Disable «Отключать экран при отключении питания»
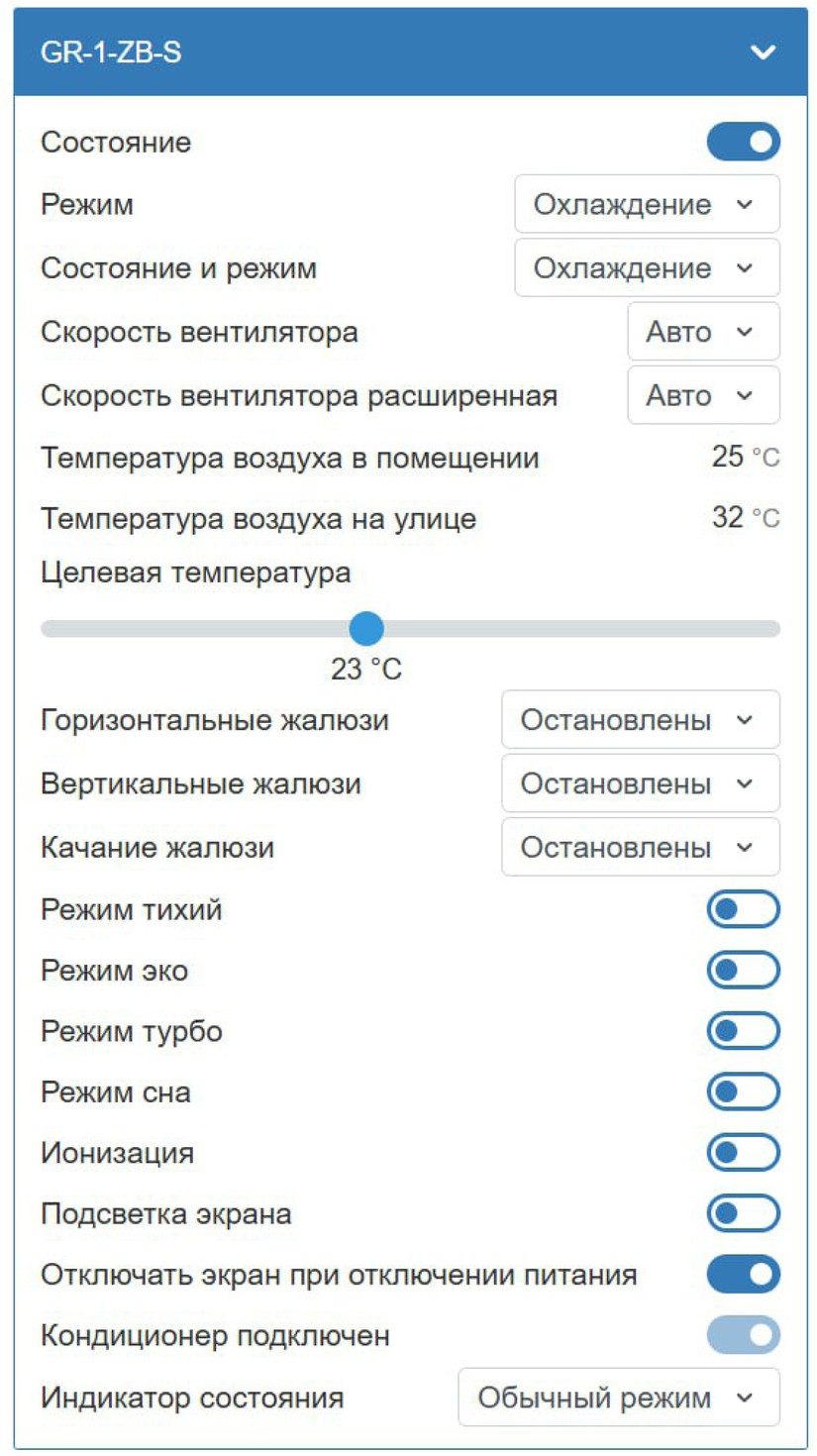Viewport: 817px width, 1456px height. (743, 1273)
